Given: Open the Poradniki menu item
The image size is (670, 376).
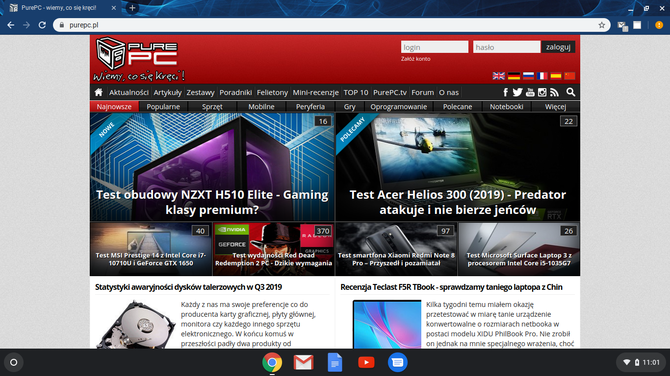Looking at the screenshot, I should pyautogui.click(x=235, y=92).
